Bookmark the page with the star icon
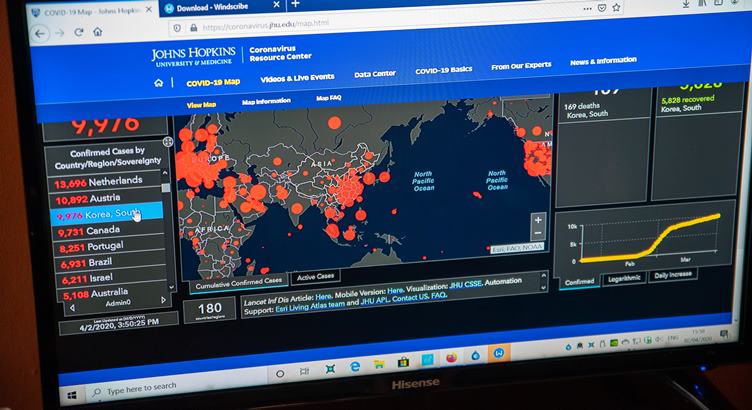This screenshot has width=752, height=410. coord(616,8)
